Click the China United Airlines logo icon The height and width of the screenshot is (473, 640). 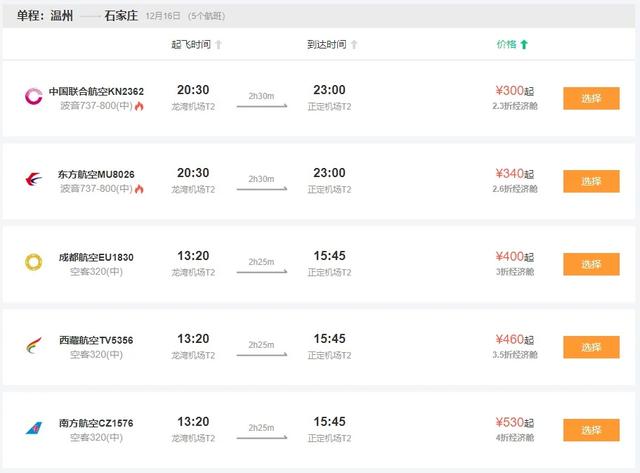click(33, 97)
